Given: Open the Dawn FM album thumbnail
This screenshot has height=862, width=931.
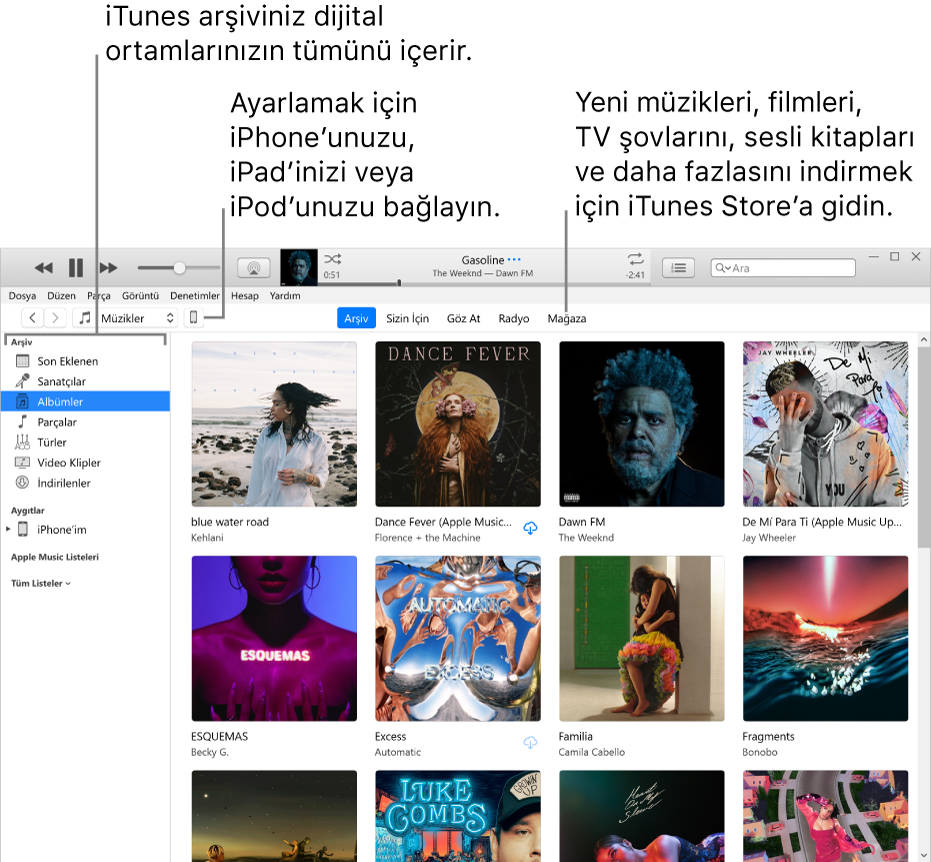Looking at the screenshot, I should click(641, 424).
